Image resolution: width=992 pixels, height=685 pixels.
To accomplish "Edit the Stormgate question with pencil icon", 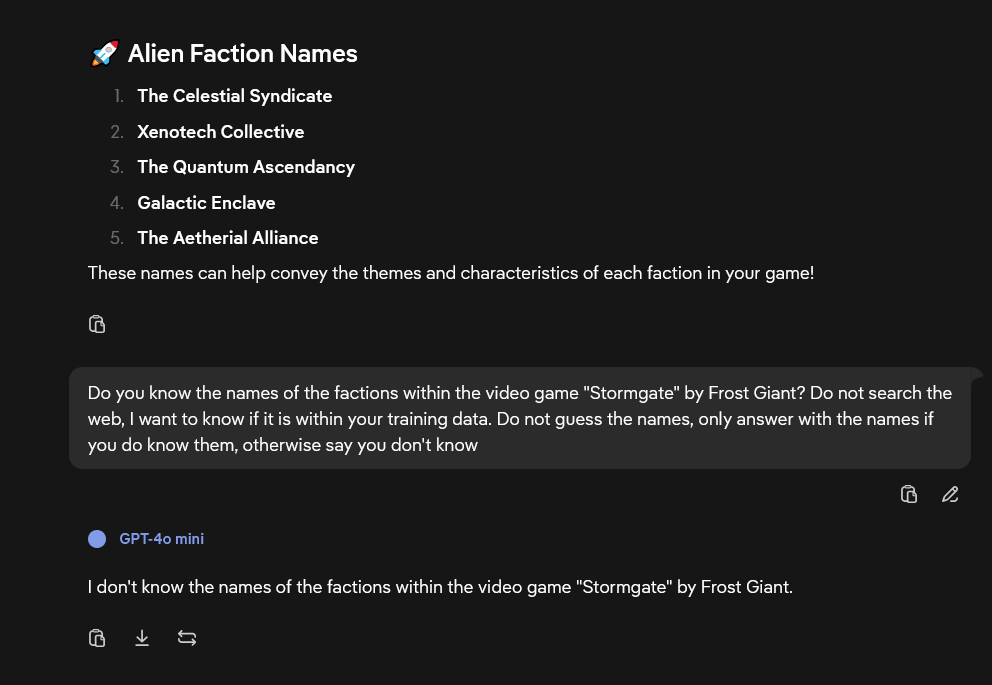I will [950, 494].
